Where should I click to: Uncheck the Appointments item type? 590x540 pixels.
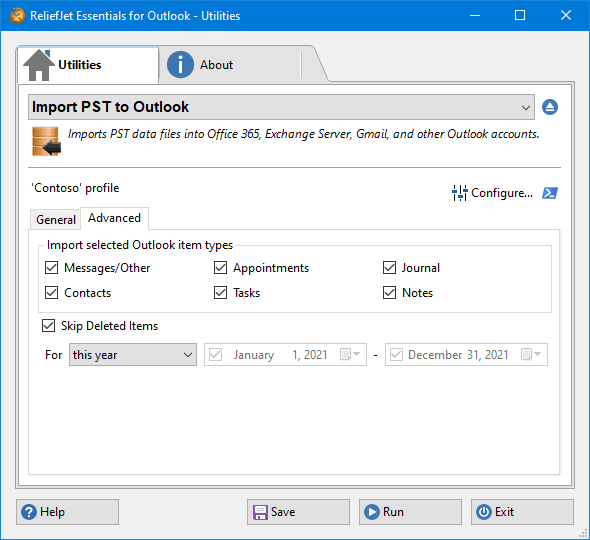click(220, 268)
